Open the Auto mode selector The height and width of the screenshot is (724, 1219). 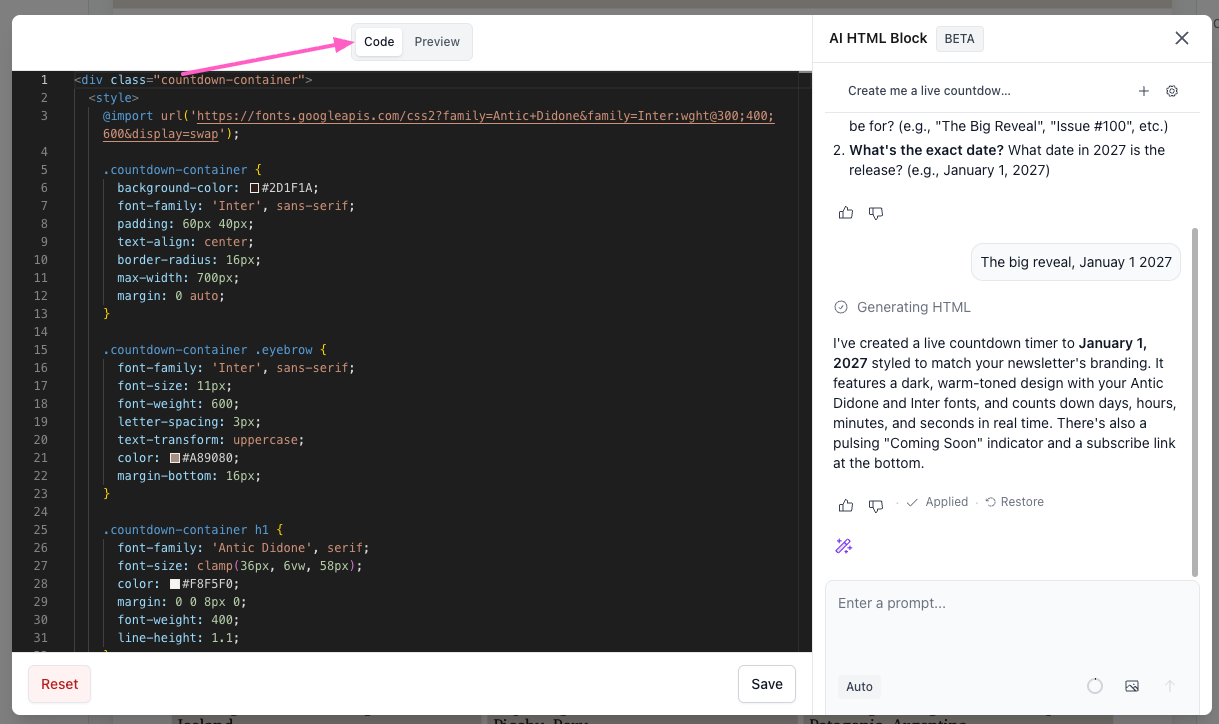(859, 686)
